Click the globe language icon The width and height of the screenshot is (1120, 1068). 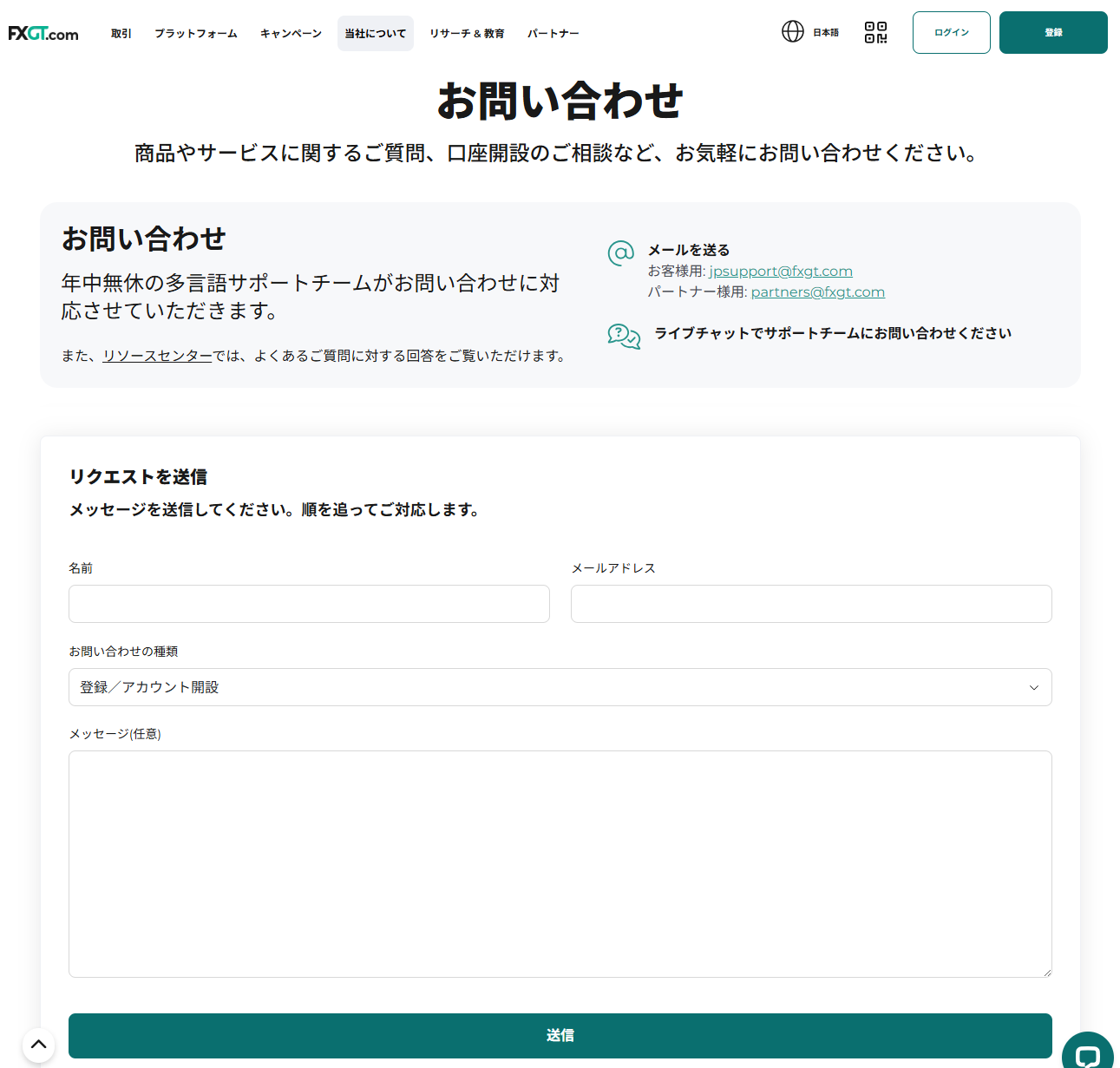pyautogui.click(x=792, y=32)
